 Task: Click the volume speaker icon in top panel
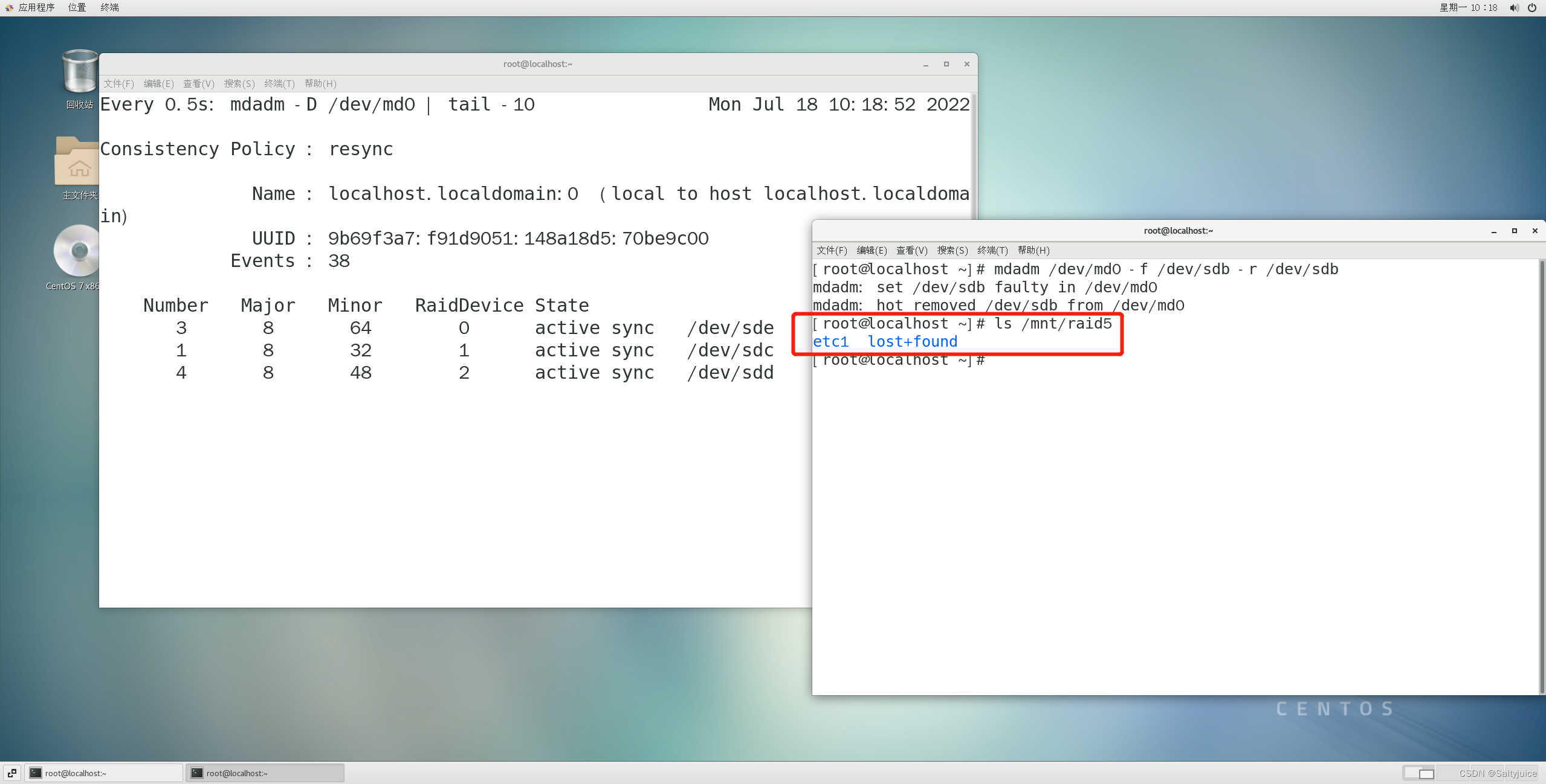click(1513, 8)
